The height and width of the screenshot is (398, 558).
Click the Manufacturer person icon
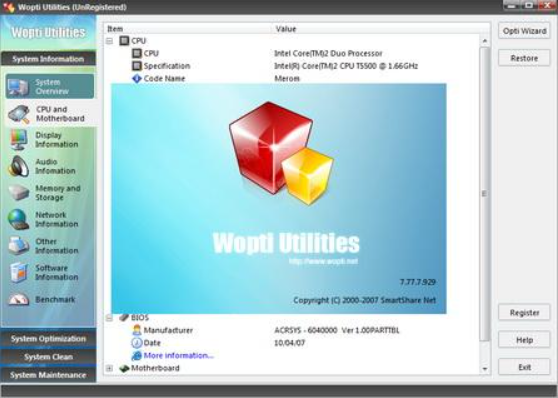[x=137, y=330]
